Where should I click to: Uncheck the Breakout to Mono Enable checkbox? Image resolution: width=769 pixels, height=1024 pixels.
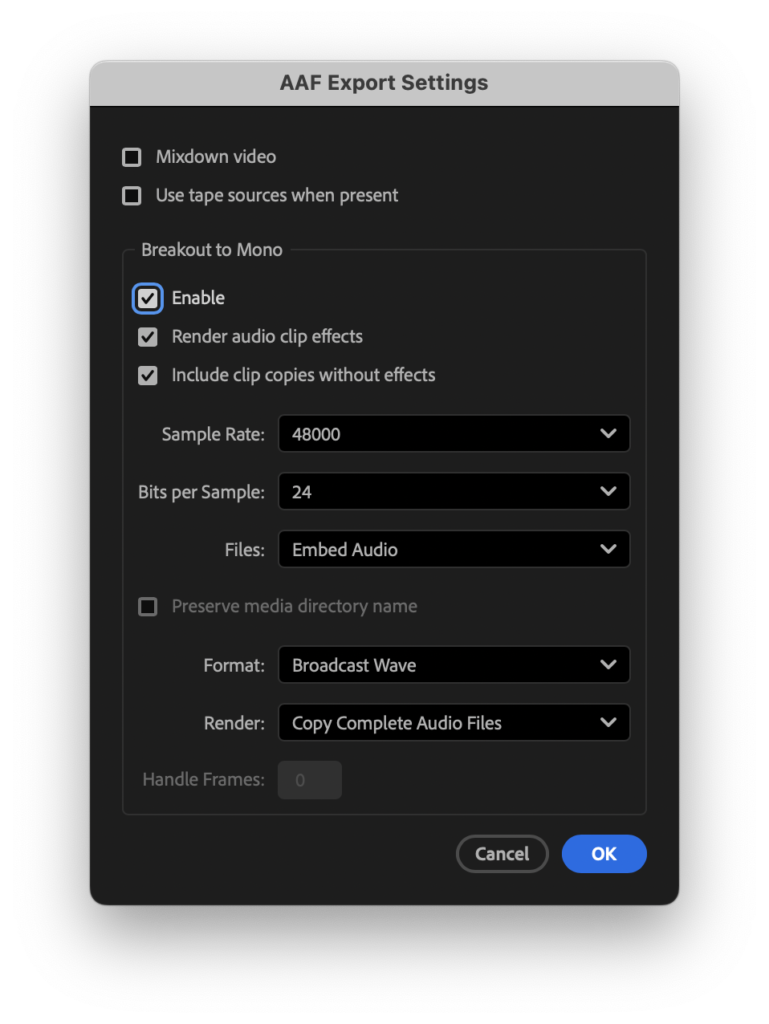point(148,298)
